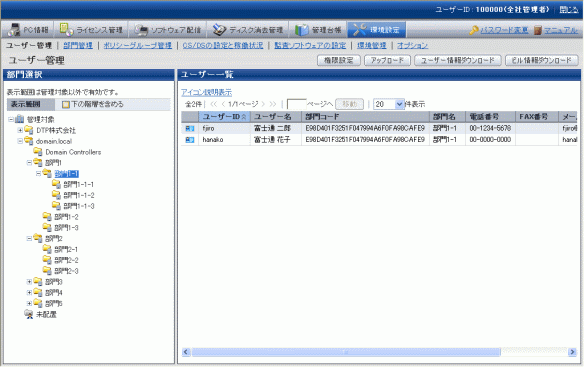584x367 pixels.
Task: Expand the 部門4 node
Action: click(29, 292)
